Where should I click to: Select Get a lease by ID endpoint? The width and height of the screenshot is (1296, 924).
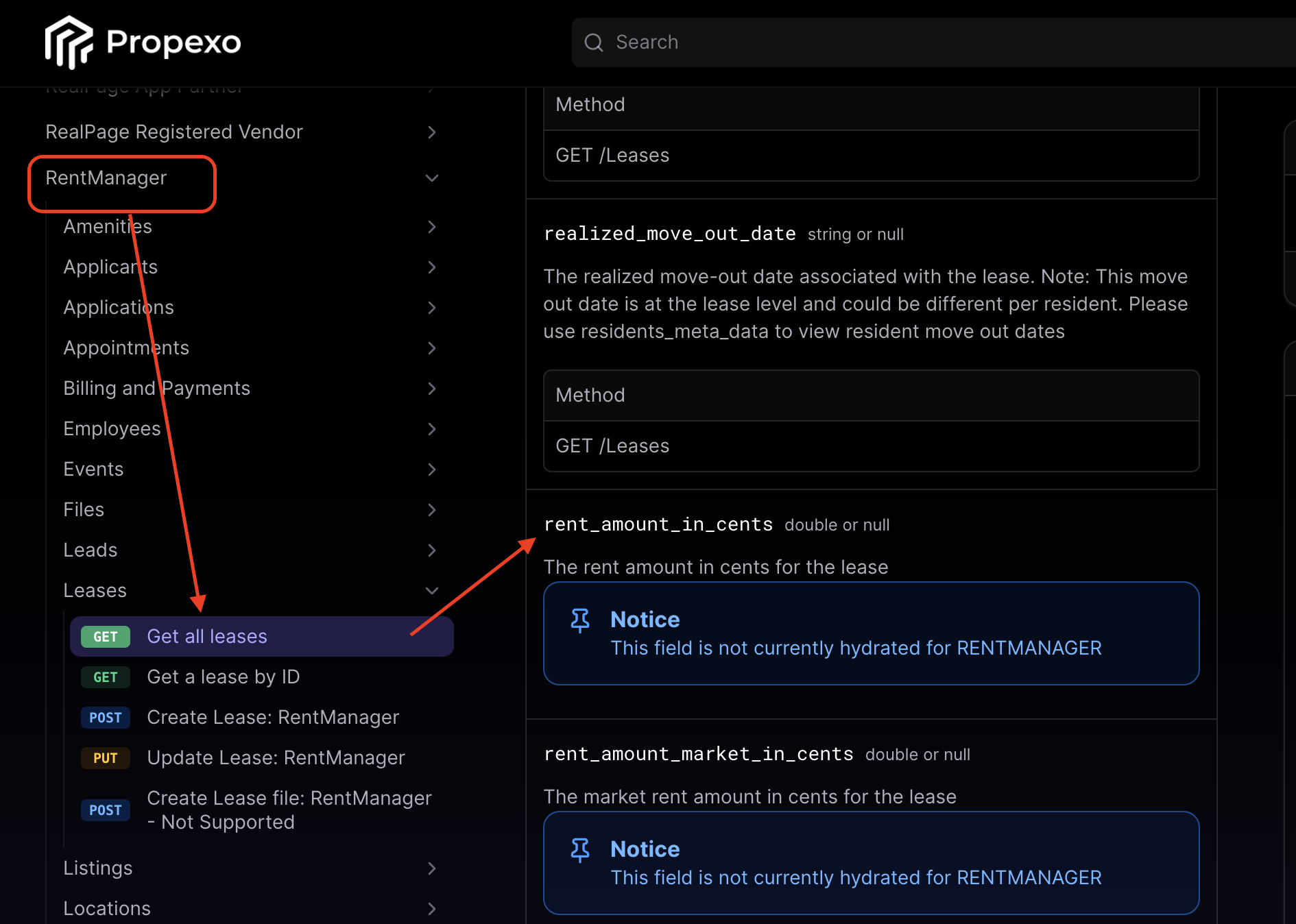[223, 677]
